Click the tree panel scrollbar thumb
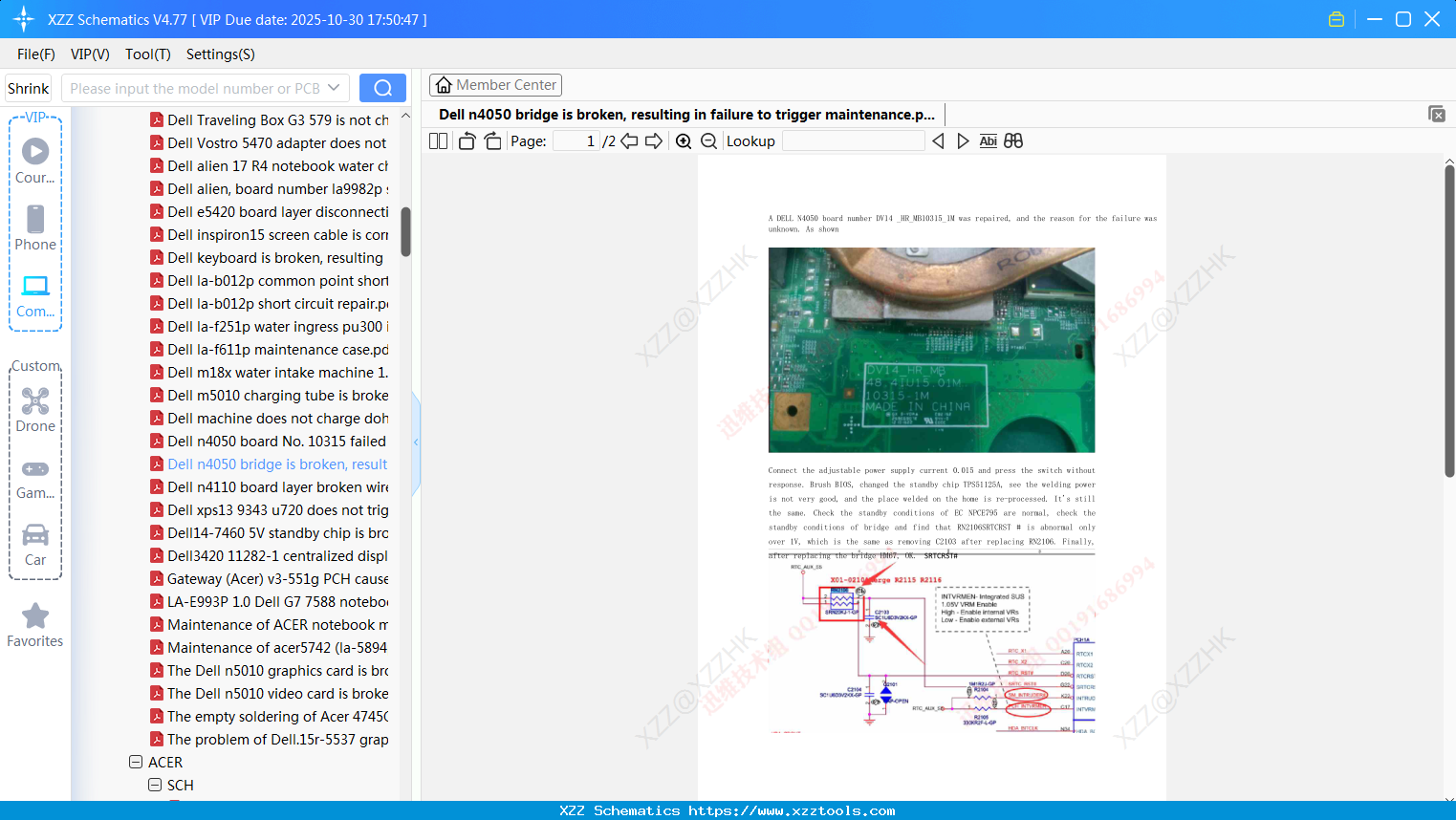The width and height of the screenshot is (1456, 820). [405, 232]
